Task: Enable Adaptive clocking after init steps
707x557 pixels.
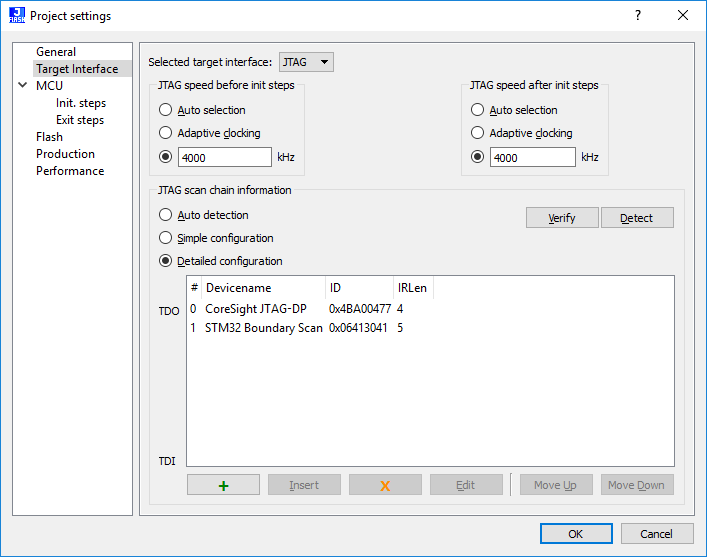Action: tap(478, 133)
